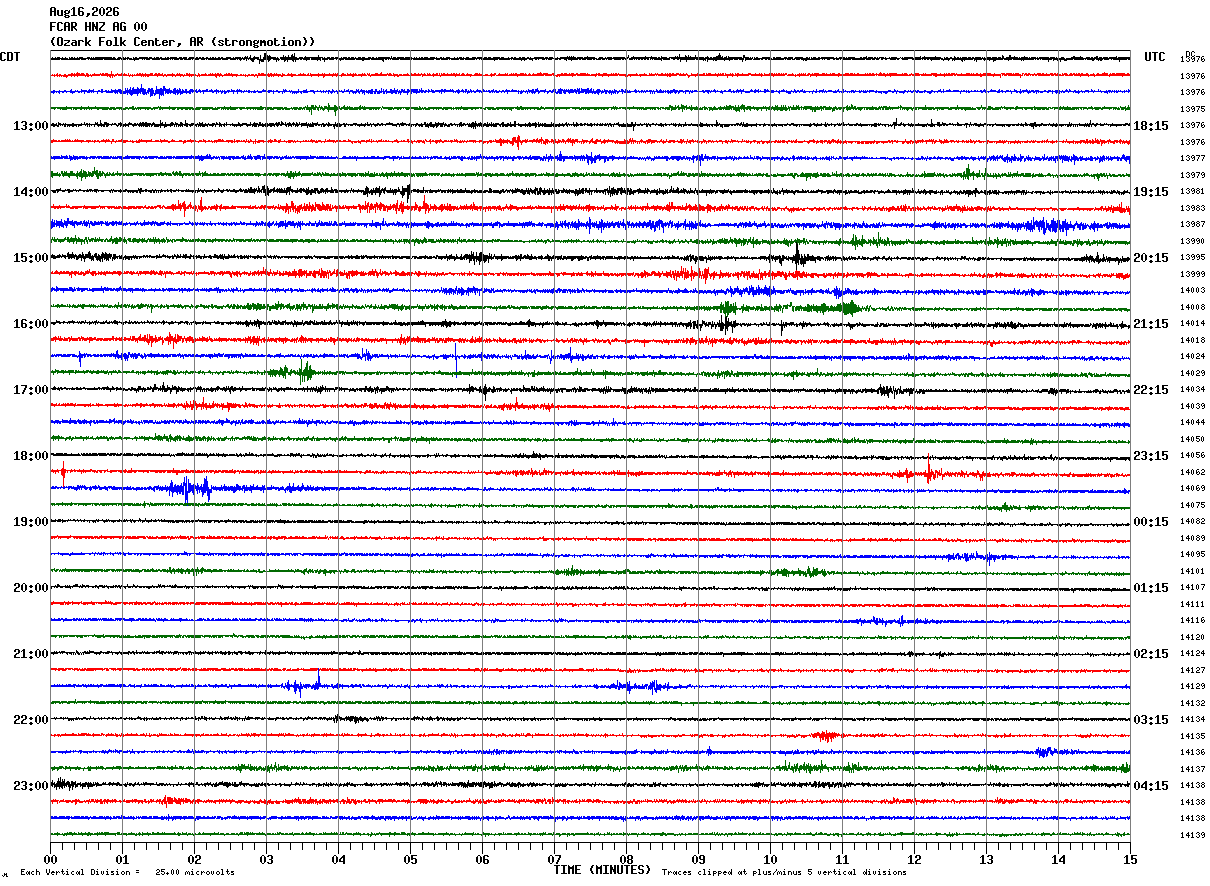The height and width of the screenshot is (886, 1210).
Task: Select the 23:00 CDT time label
Action: [31, 786]
